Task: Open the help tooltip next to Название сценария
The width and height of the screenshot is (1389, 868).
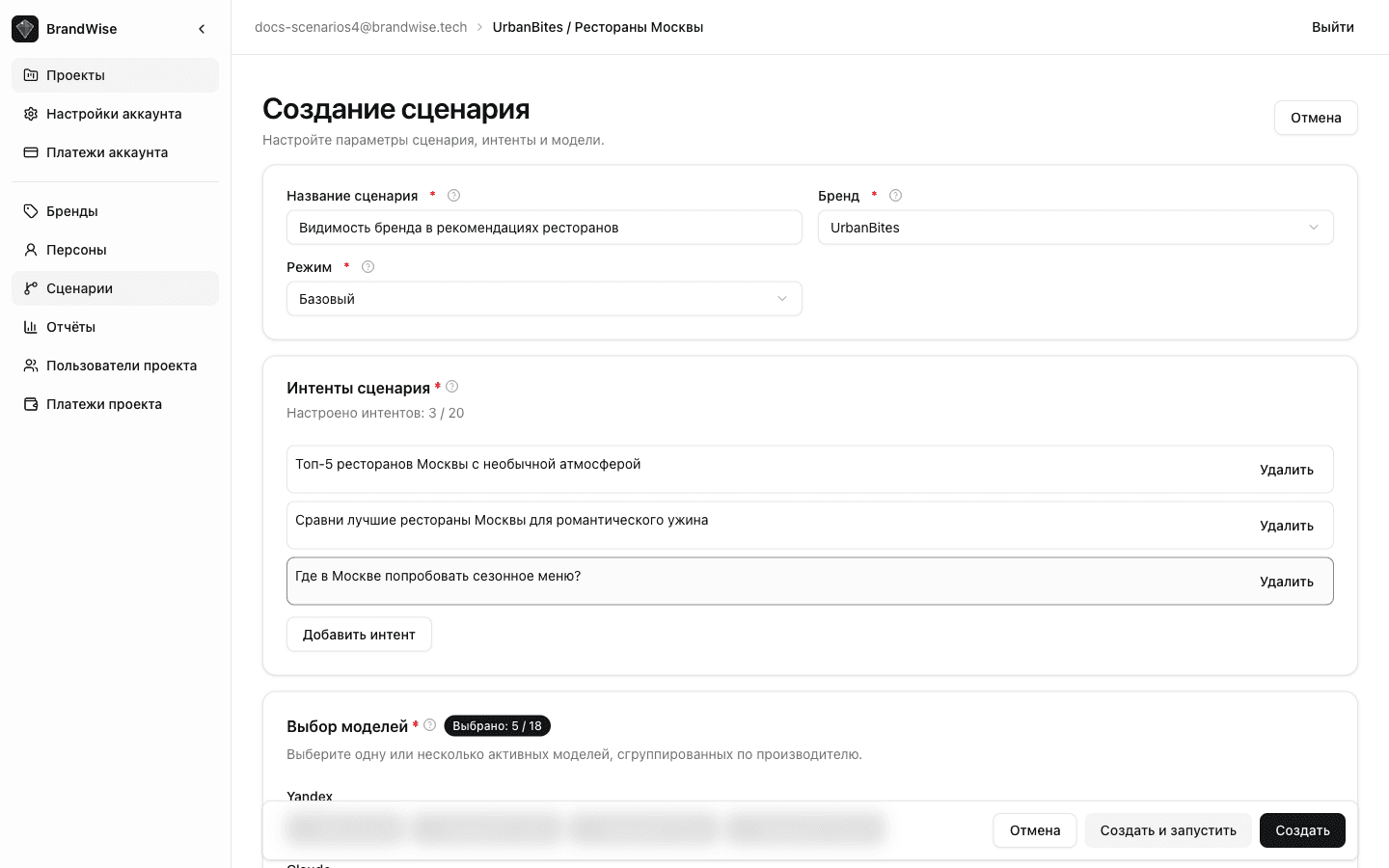Action: point(453,195)
